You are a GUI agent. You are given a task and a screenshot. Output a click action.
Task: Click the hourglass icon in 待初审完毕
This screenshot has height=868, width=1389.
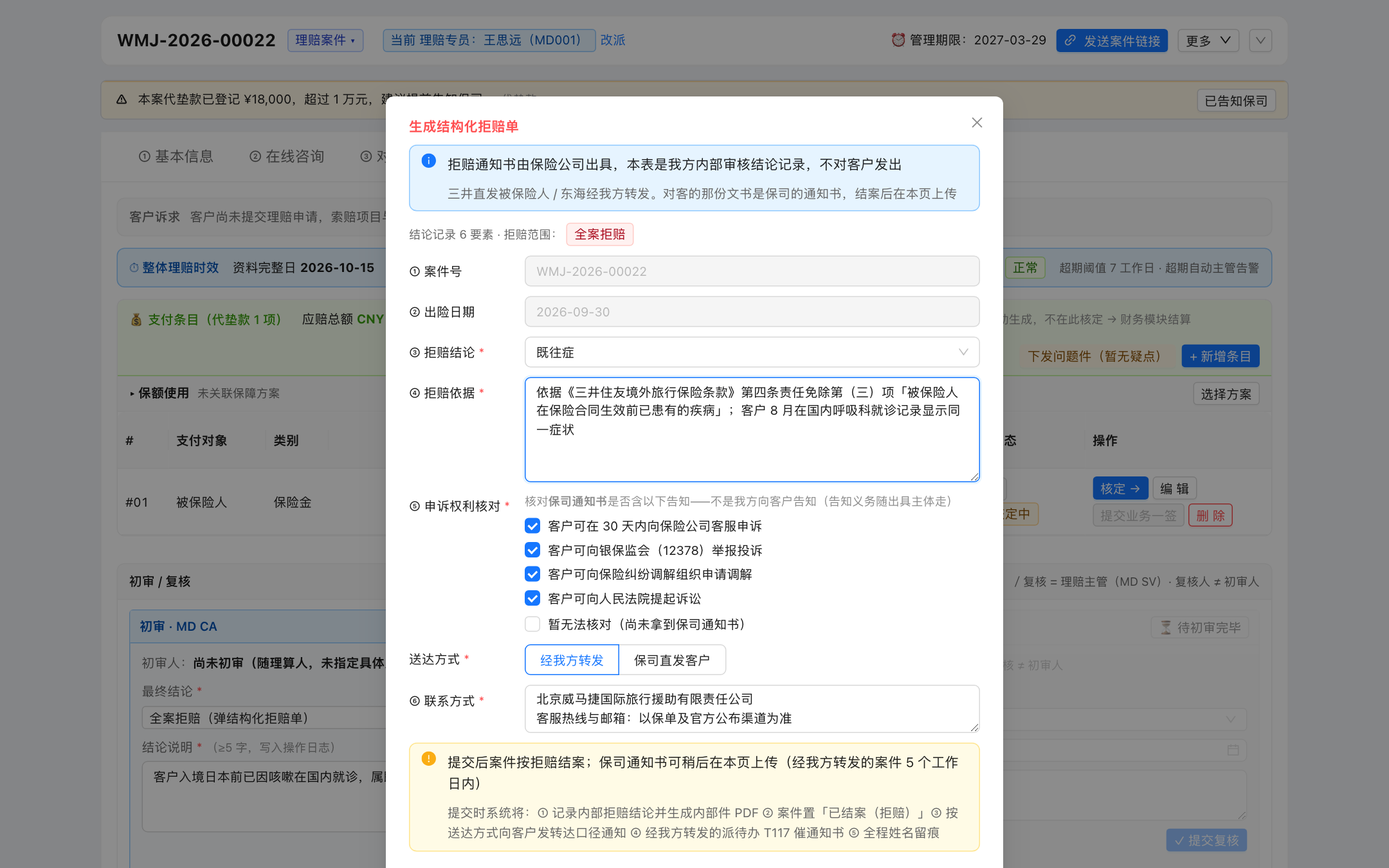(1165, 628)
